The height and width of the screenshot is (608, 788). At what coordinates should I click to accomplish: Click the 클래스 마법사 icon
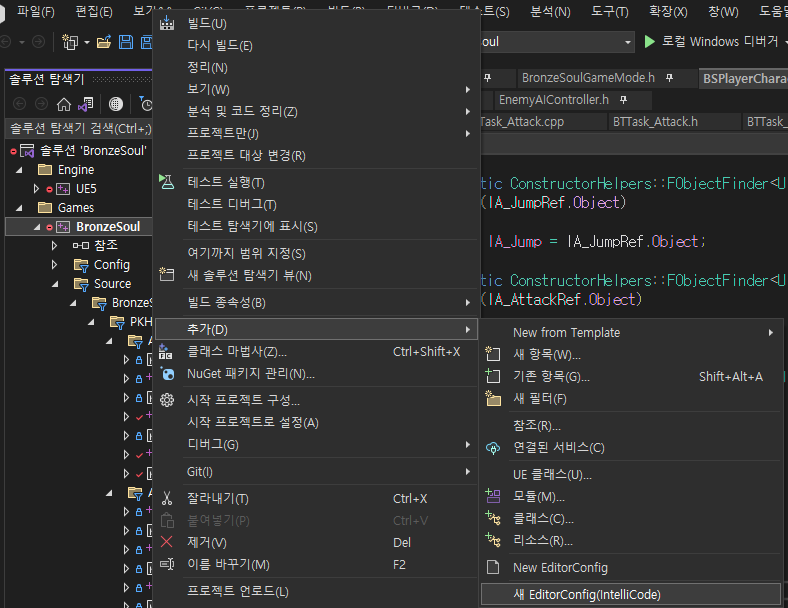(166, 352)
